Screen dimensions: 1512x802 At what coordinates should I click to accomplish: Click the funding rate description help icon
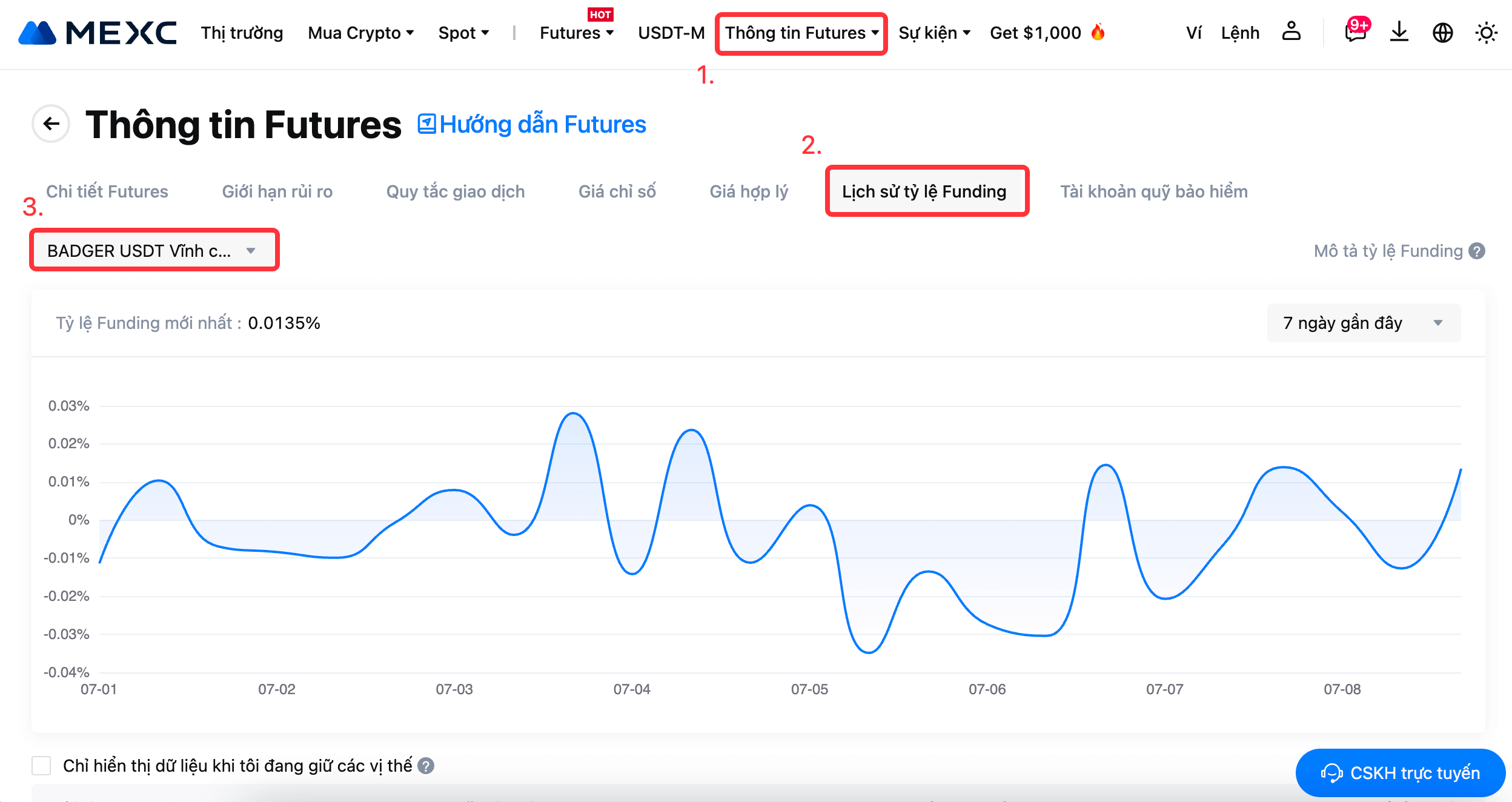click(x=1477, y=251)
